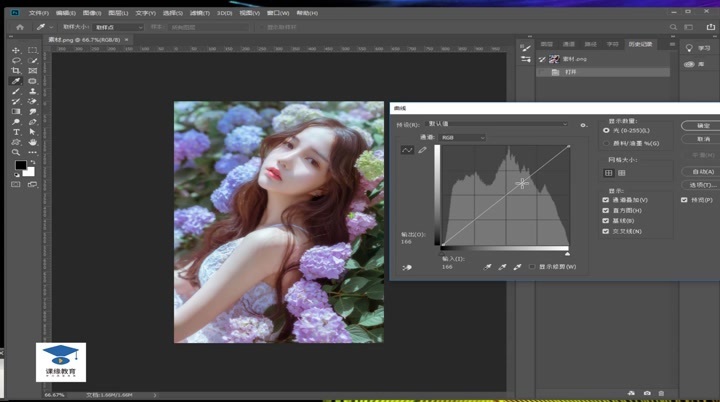Click the white point eyedropper in Curves

pyautogui.click(x=517, y=267)
